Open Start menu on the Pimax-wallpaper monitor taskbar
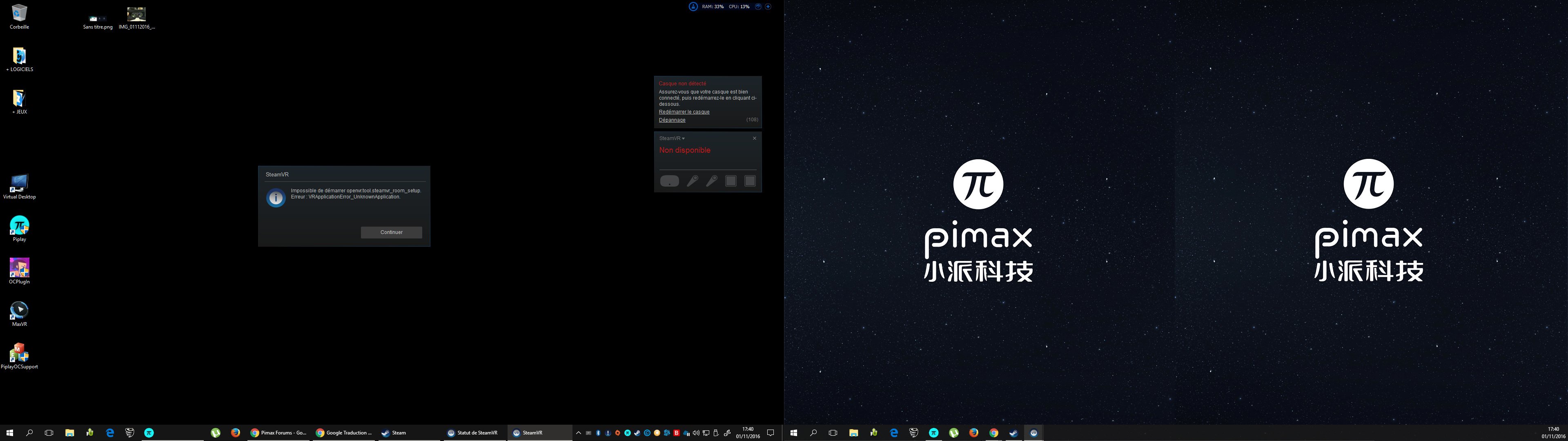This screenshot has height=441, width=1568. pyautogui.click(x=794, y=433)
